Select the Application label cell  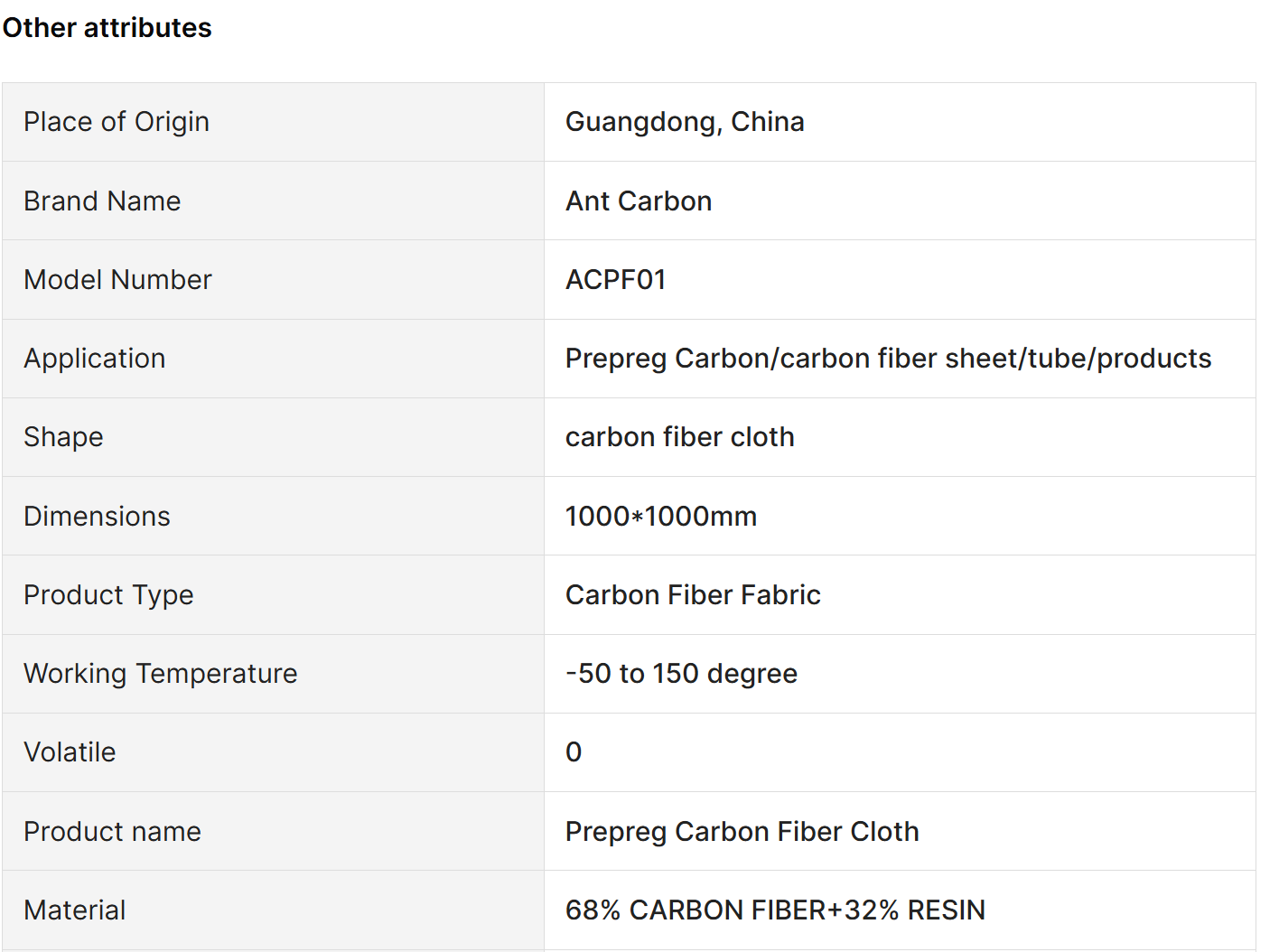point(273,359)
